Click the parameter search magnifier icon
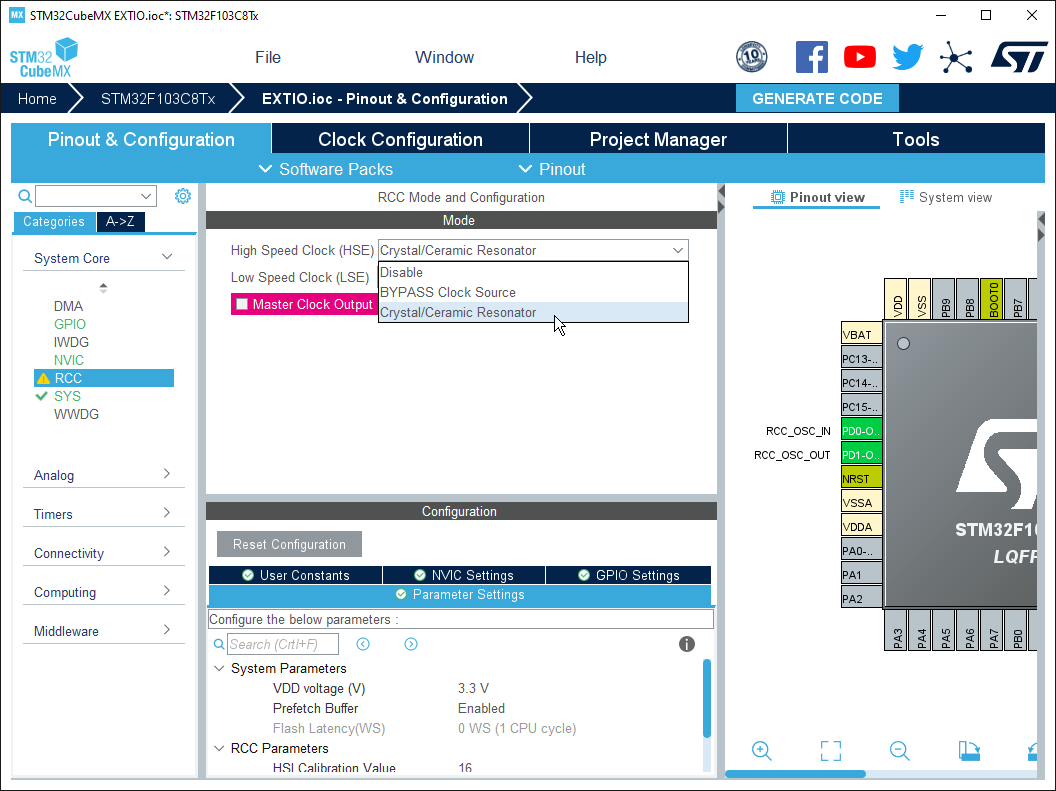The width and height of the screenshot is (1056, 791). tap(219, 644)
